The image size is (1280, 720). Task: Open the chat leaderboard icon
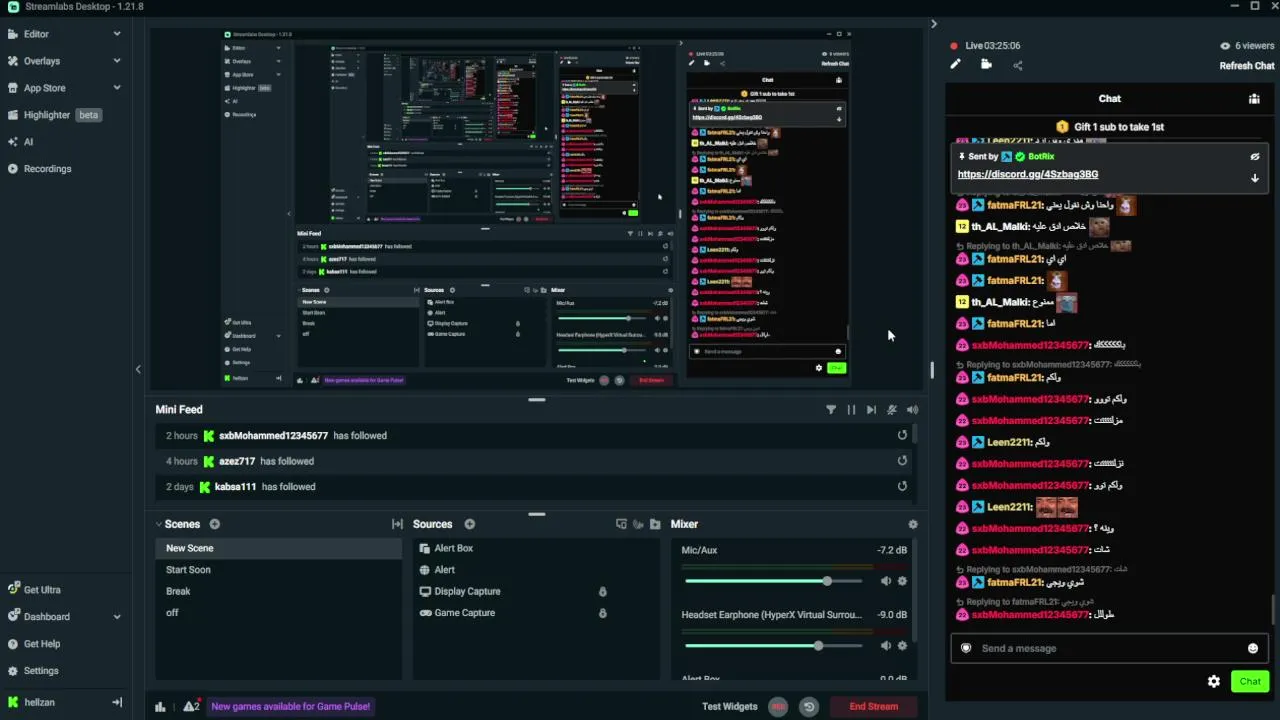pos(1254,99)
